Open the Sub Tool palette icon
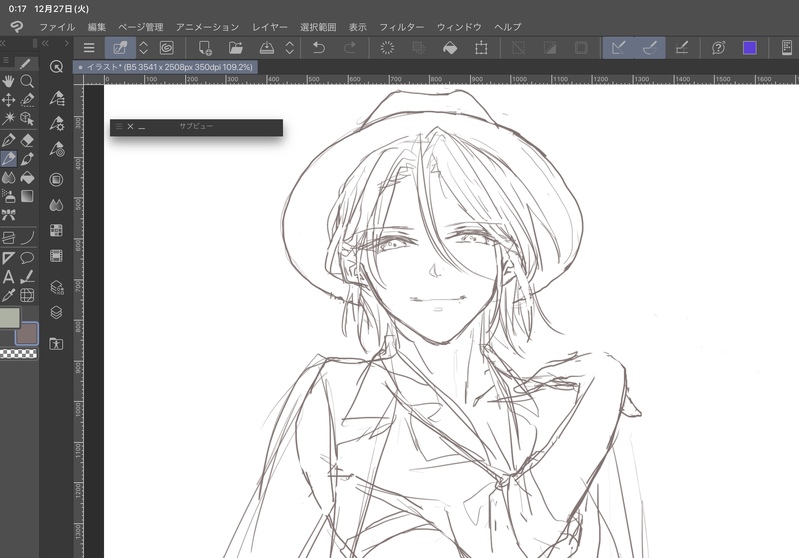Screen dimensions: 799x558 (x=57, y=98)
